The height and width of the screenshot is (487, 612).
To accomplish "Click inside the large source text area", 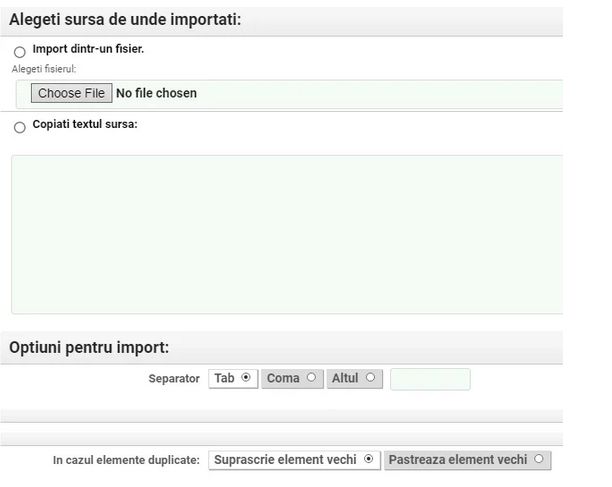I will click(286, 234).
